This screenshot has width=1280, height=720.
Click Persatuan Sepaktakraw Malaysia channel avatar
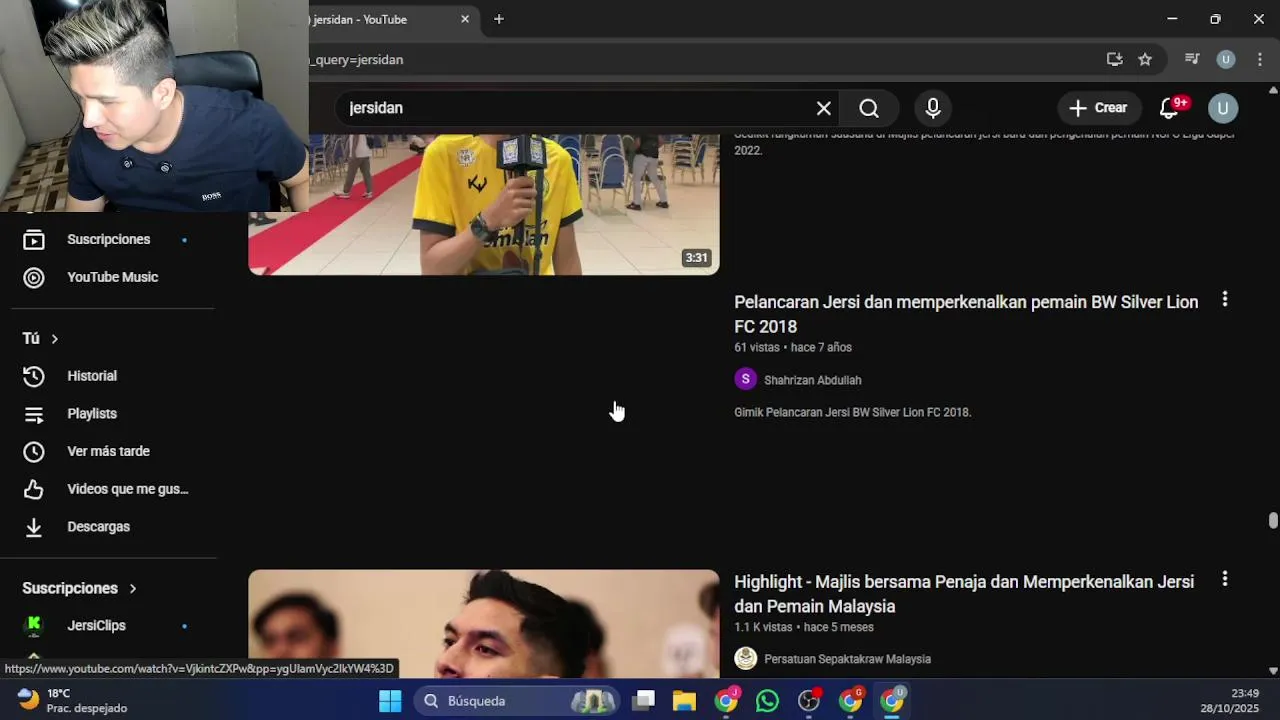coord(745,658)
